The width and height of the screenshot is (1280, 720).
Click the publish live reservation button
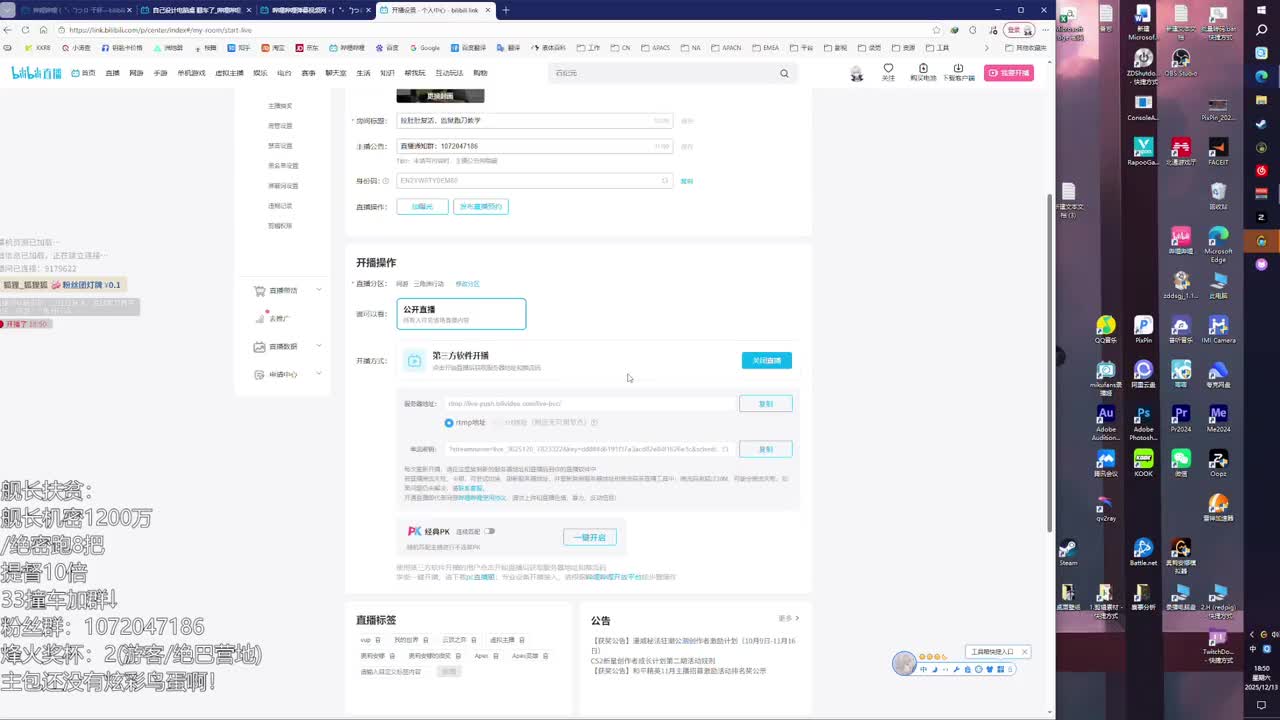pos(481,206)
